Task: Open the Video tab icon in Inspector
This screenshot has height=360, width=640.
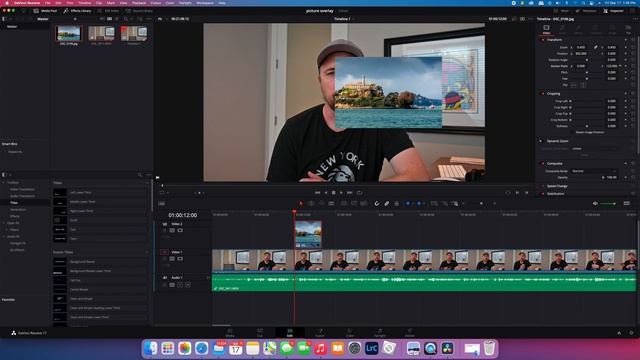Action: coord(546,29)
